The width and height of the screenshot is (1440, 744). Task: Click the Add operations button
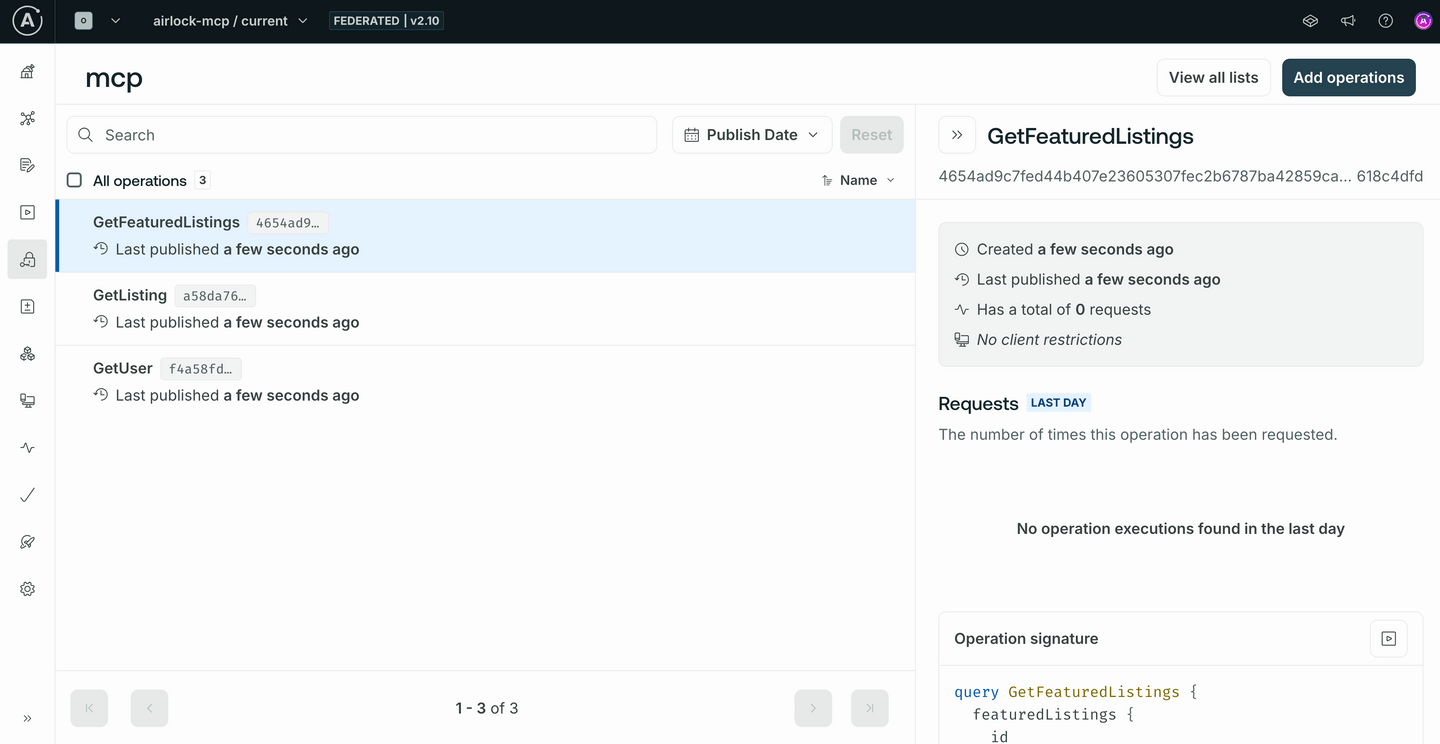pyautogui.click(x=1348, y=77)
